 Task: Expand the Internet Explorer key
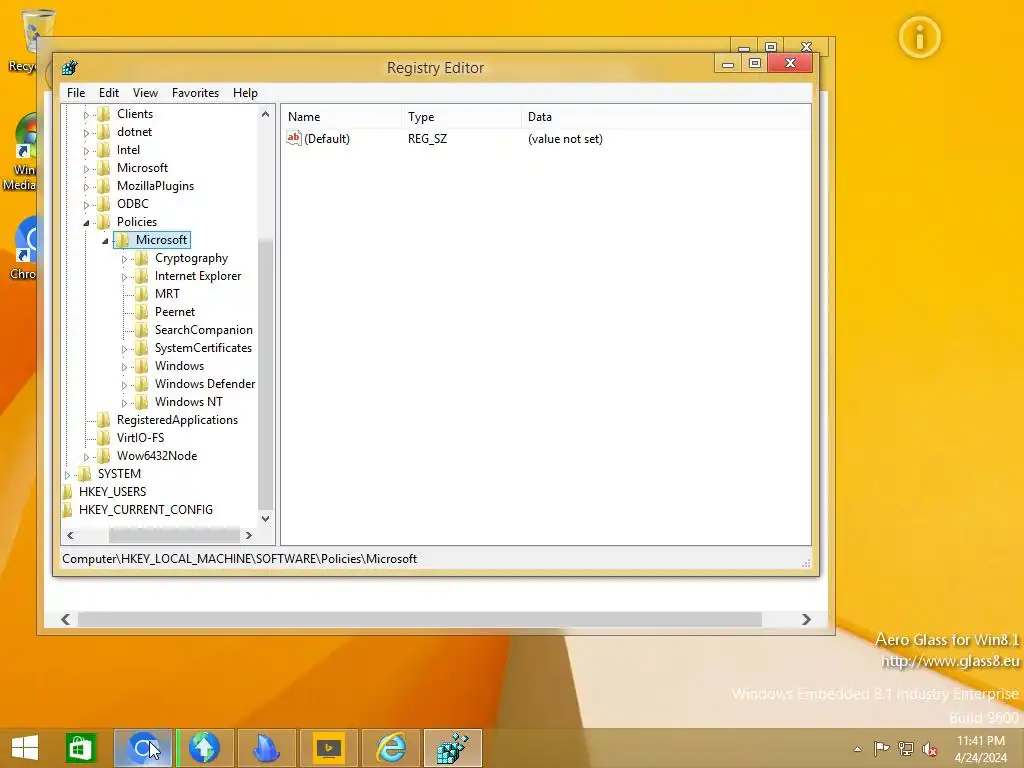click(x=124, y=277)
